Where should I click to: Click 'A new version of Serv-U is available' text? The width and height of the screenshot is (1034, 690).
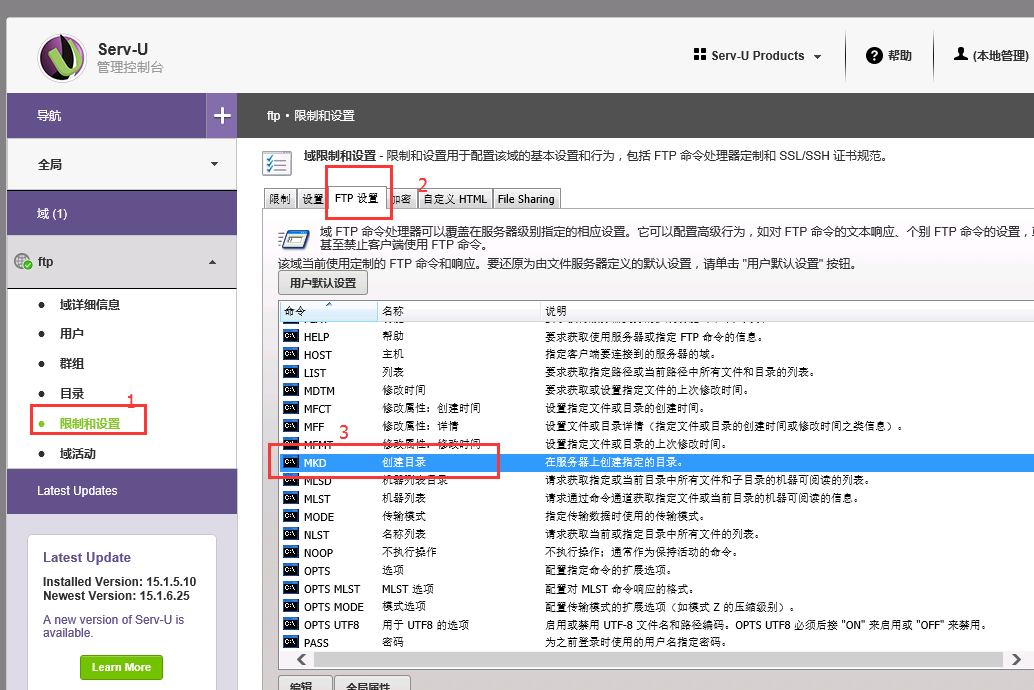point(113,626)
